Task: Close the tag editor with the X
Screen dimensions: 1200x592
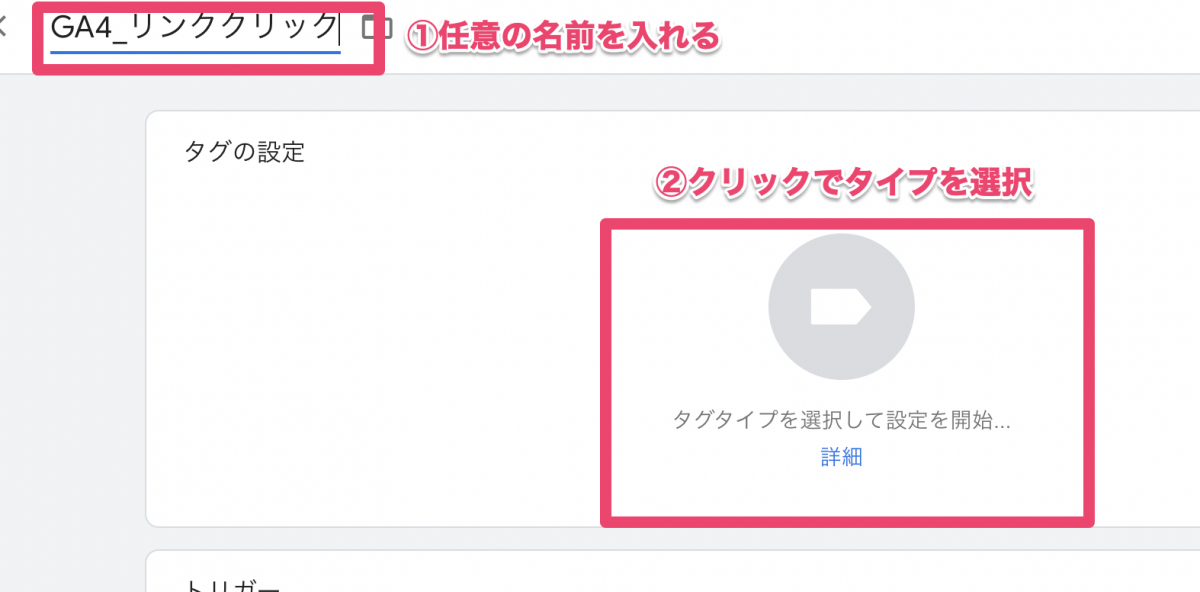Action: tap(3, 28)
